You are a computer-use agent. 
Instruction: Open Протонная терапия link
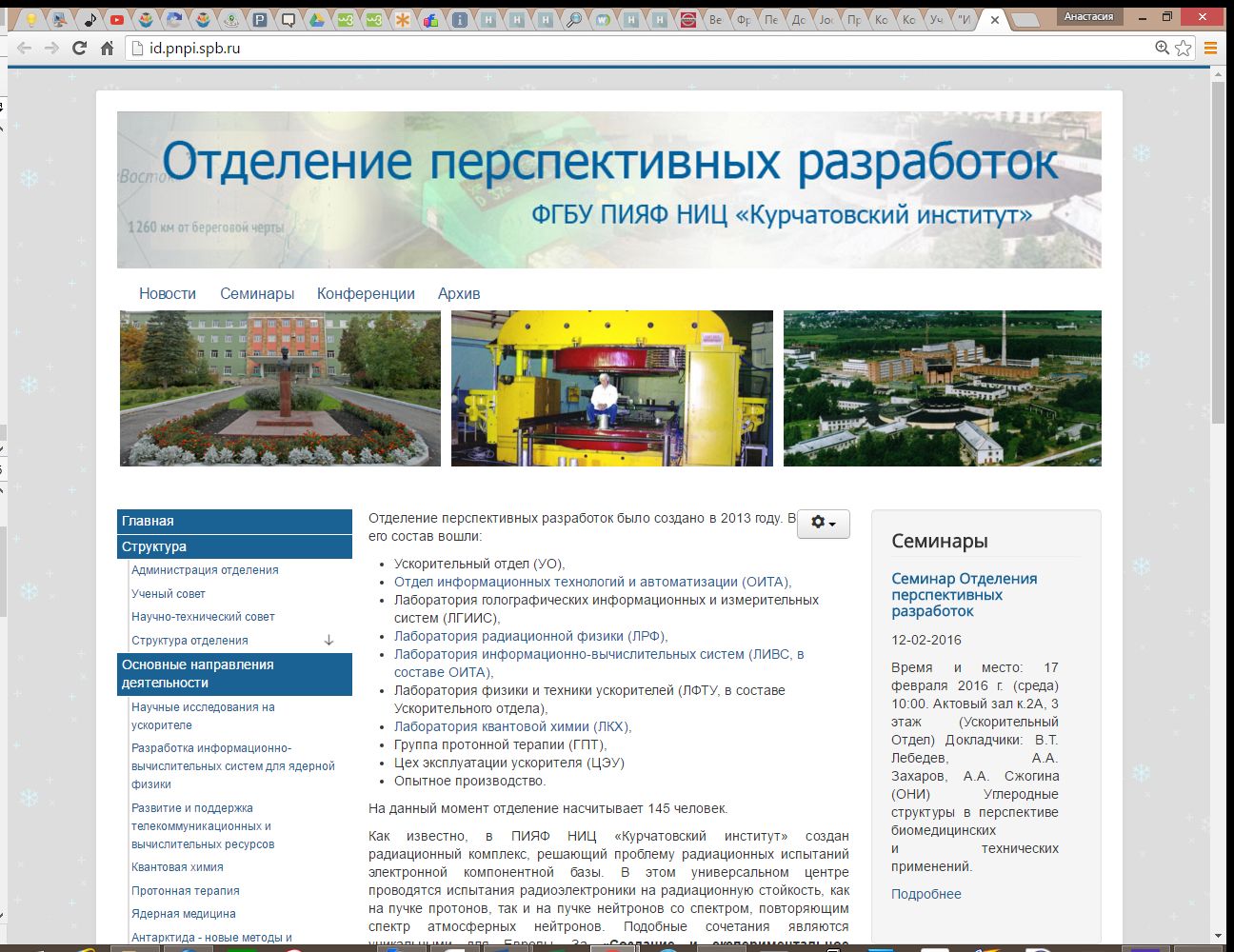[186, 891]
